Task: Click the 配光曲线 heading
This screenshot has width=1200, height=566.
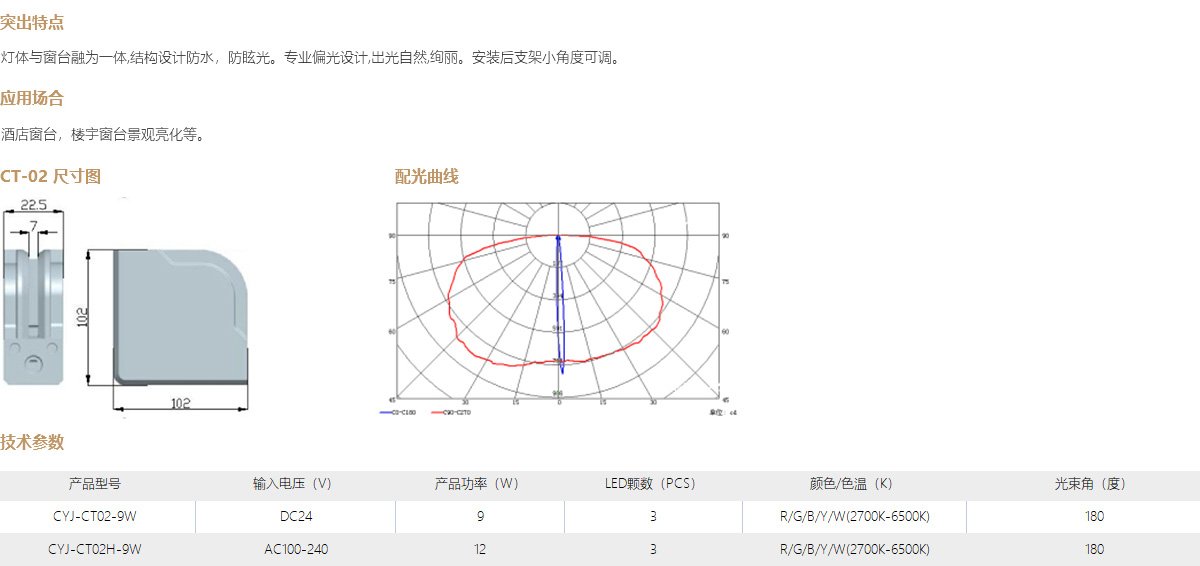Action: tap(427, 177)
